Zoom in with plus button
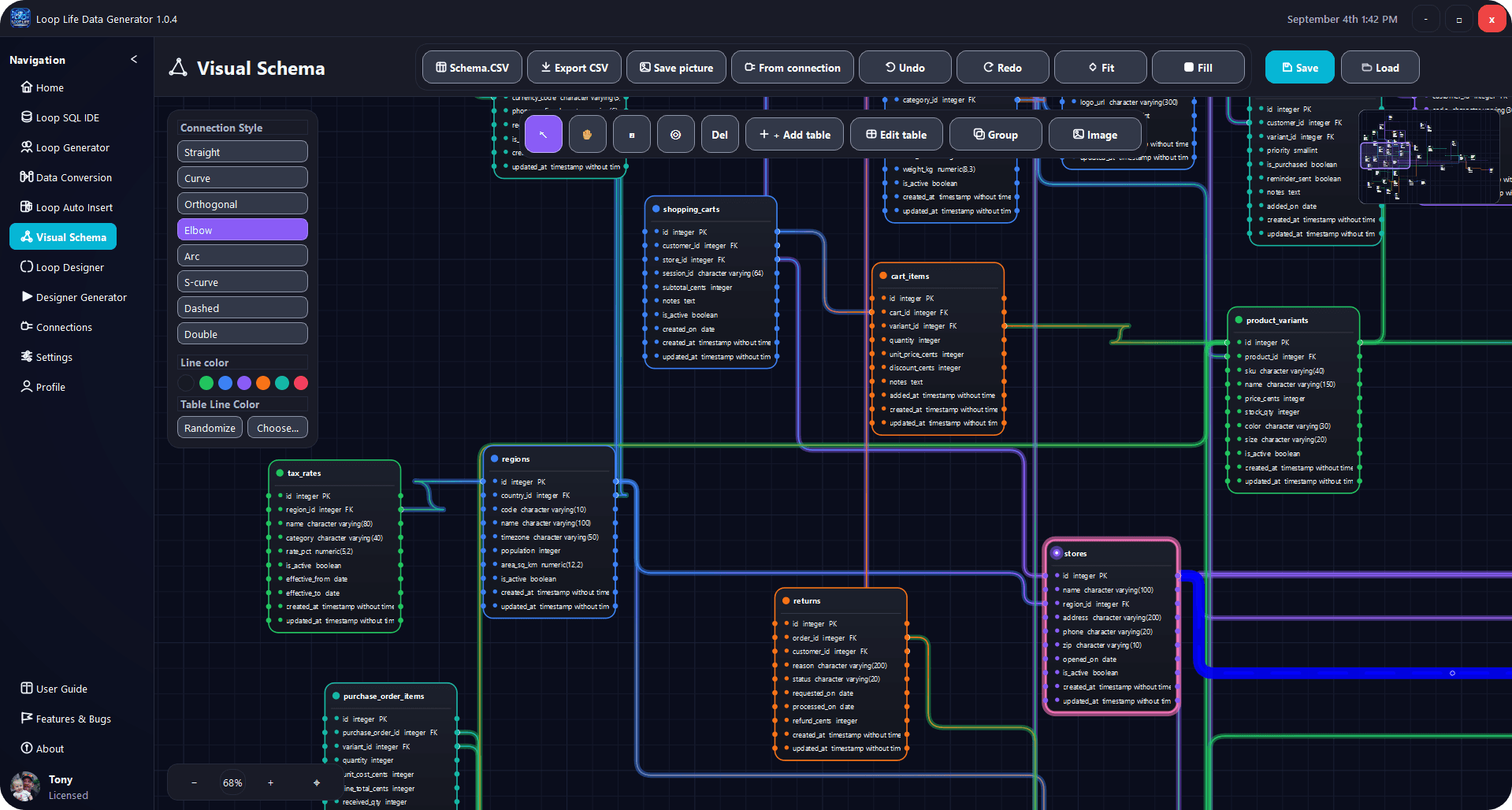 (x=270, y=782)
